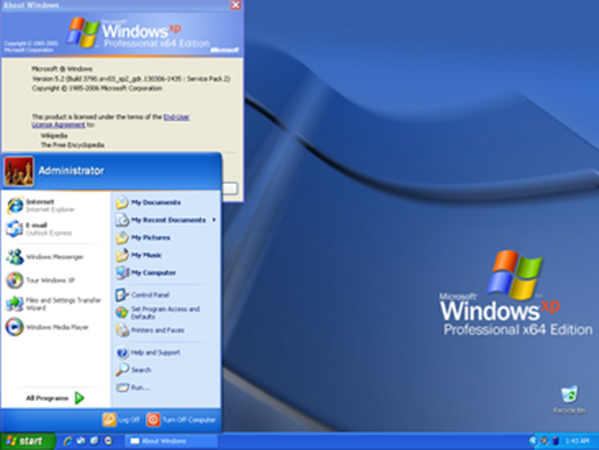Open Control Panel
599x450 pixels.
[167, 295]
